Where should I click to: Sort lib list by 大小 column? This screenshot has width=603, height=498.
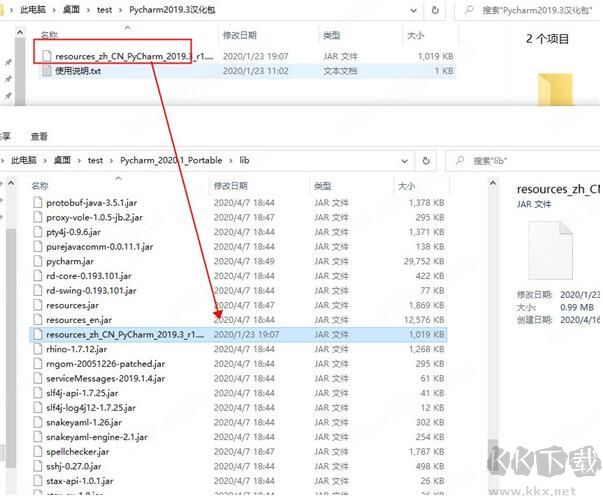coord(406,186)
